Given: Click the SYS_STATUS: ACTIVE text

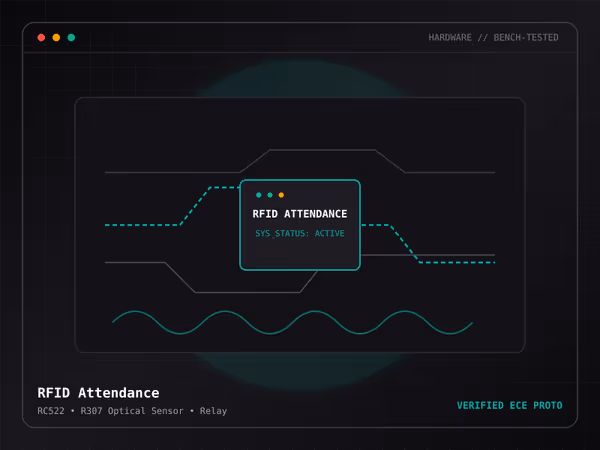Looking at the screenshot, I should point(300,233).
